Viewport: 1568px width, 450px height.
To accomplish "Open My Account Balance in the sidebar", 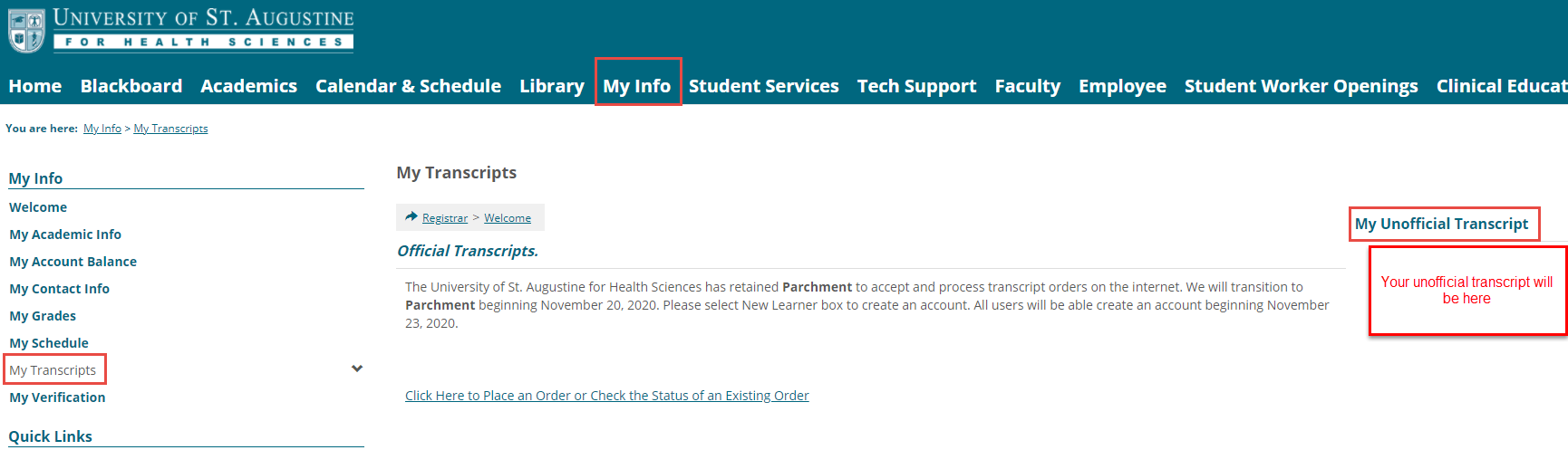I will [x=73, y=262].
